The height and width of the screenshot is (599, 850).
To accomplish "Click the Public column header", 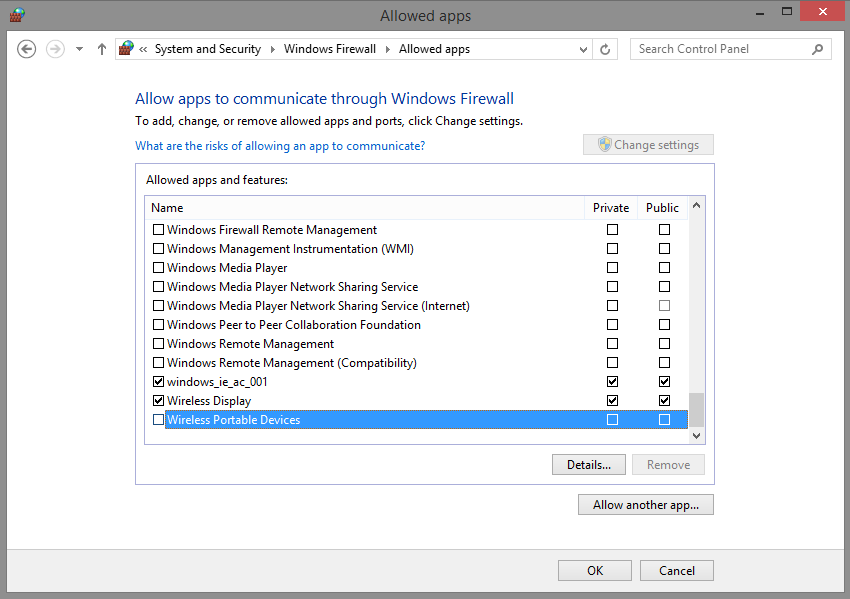I will click(x=662, y=208).
